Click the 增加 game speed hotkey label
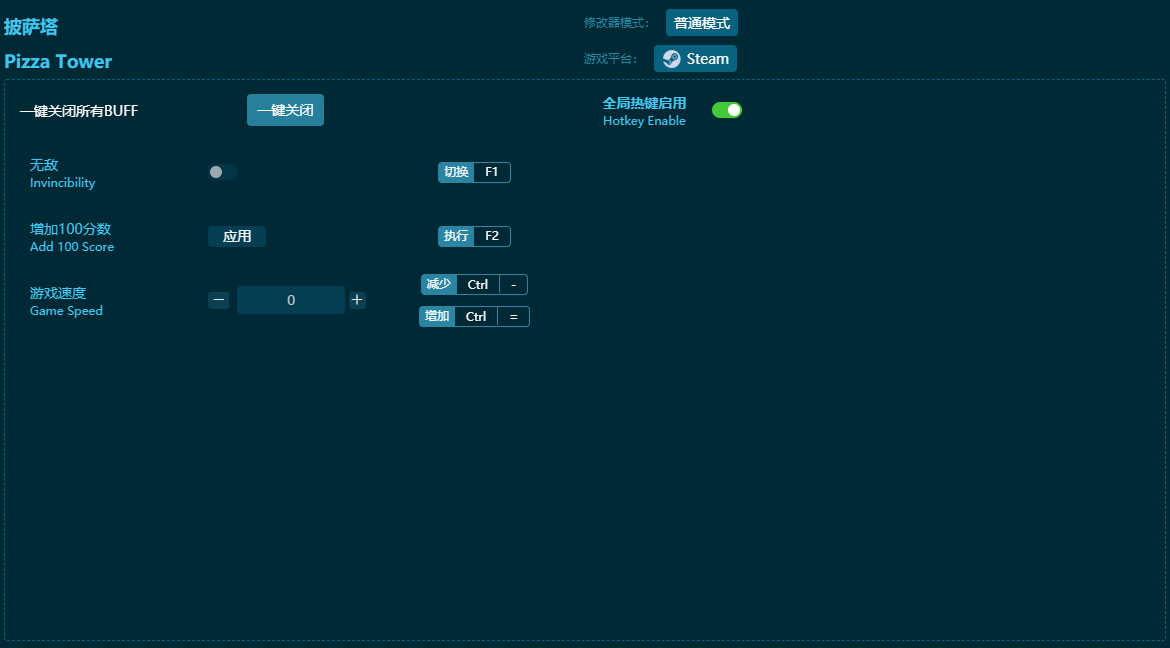The height and width of the screenshot is (648, 1170). click(437, 316)
